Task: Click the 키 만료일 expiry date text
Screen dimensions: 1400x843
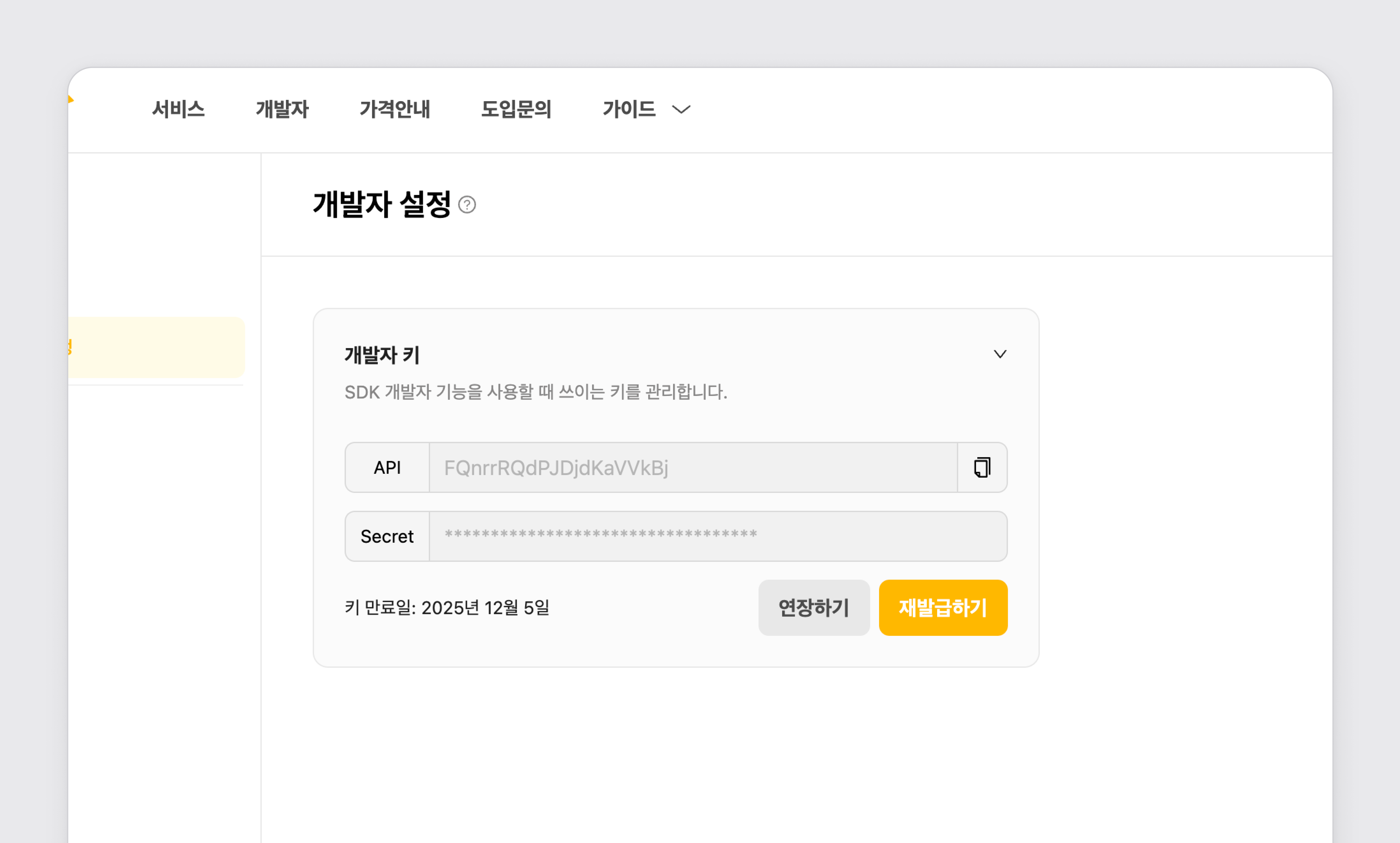Action: (447, 608)
